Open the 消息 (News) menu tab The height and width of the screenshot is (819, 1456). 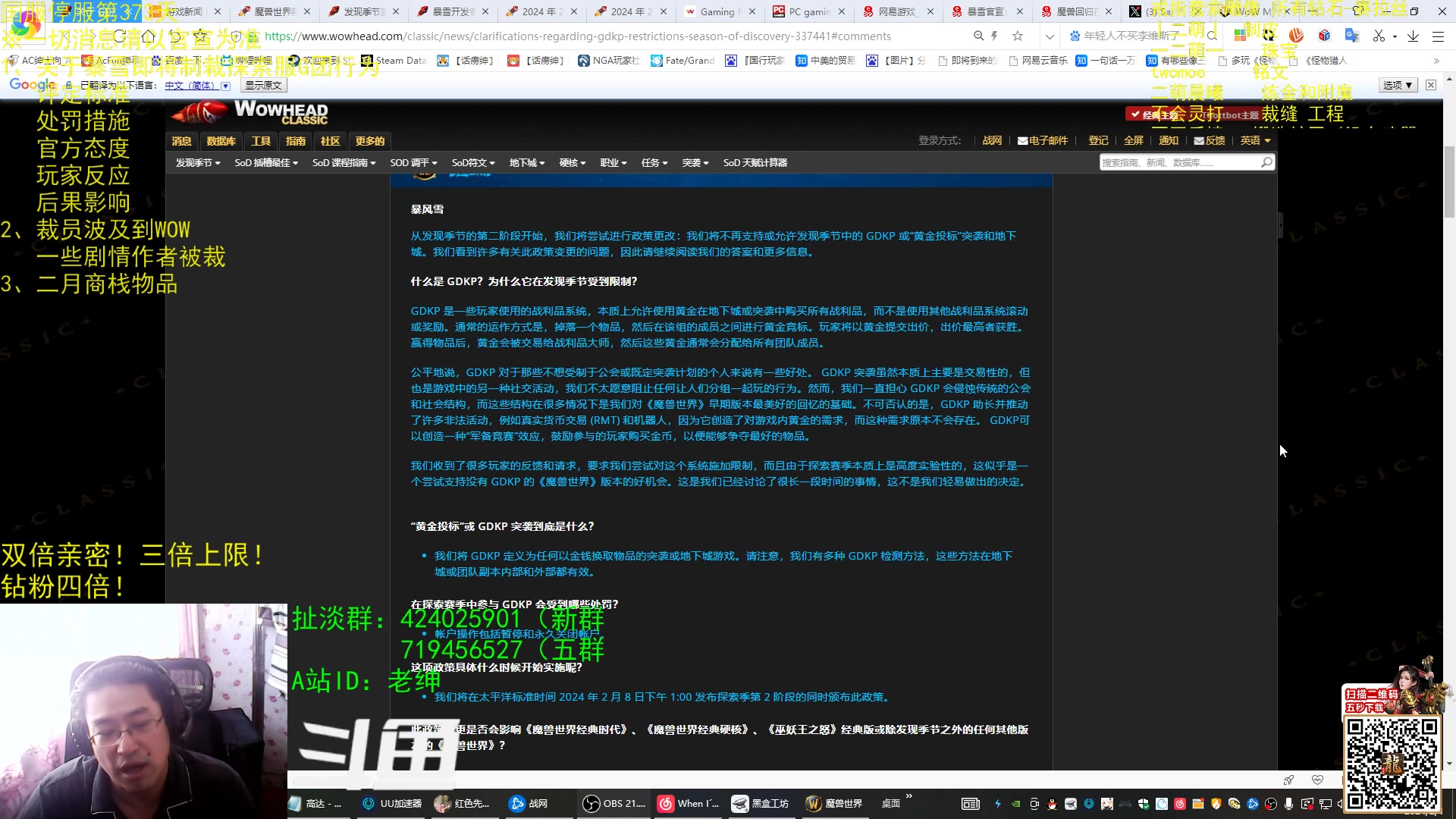tap(182, 141)
